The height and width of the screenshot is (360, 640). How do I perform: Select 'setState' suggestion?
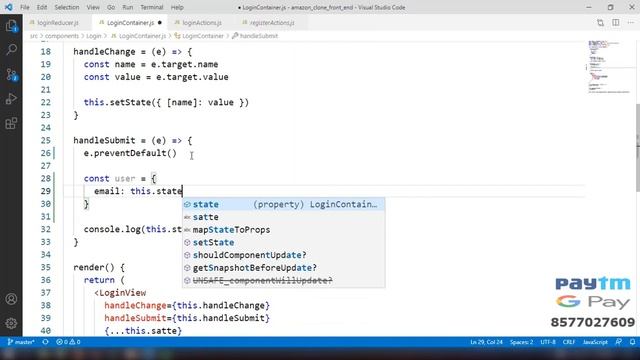tap(284, 242)
